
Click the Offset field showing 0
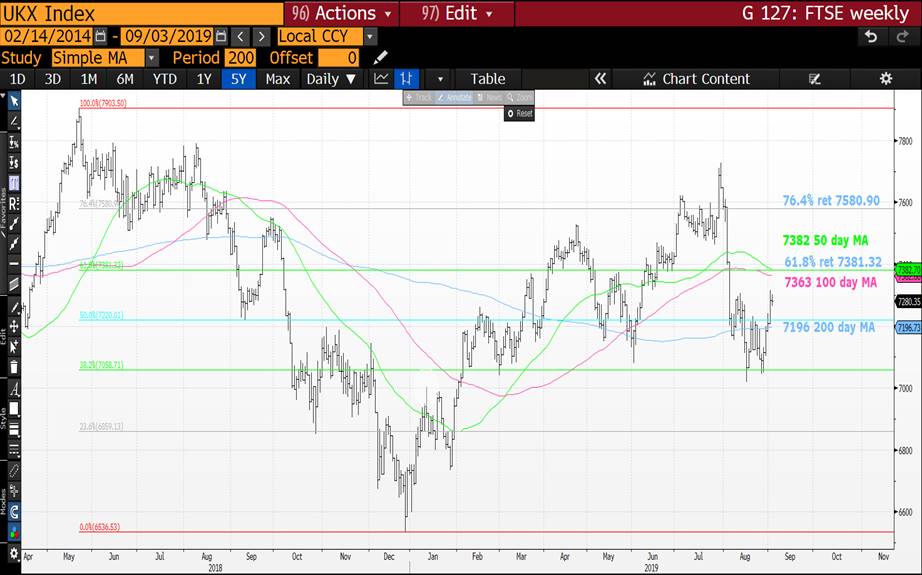pyautogui.click(x=338, y=58)
